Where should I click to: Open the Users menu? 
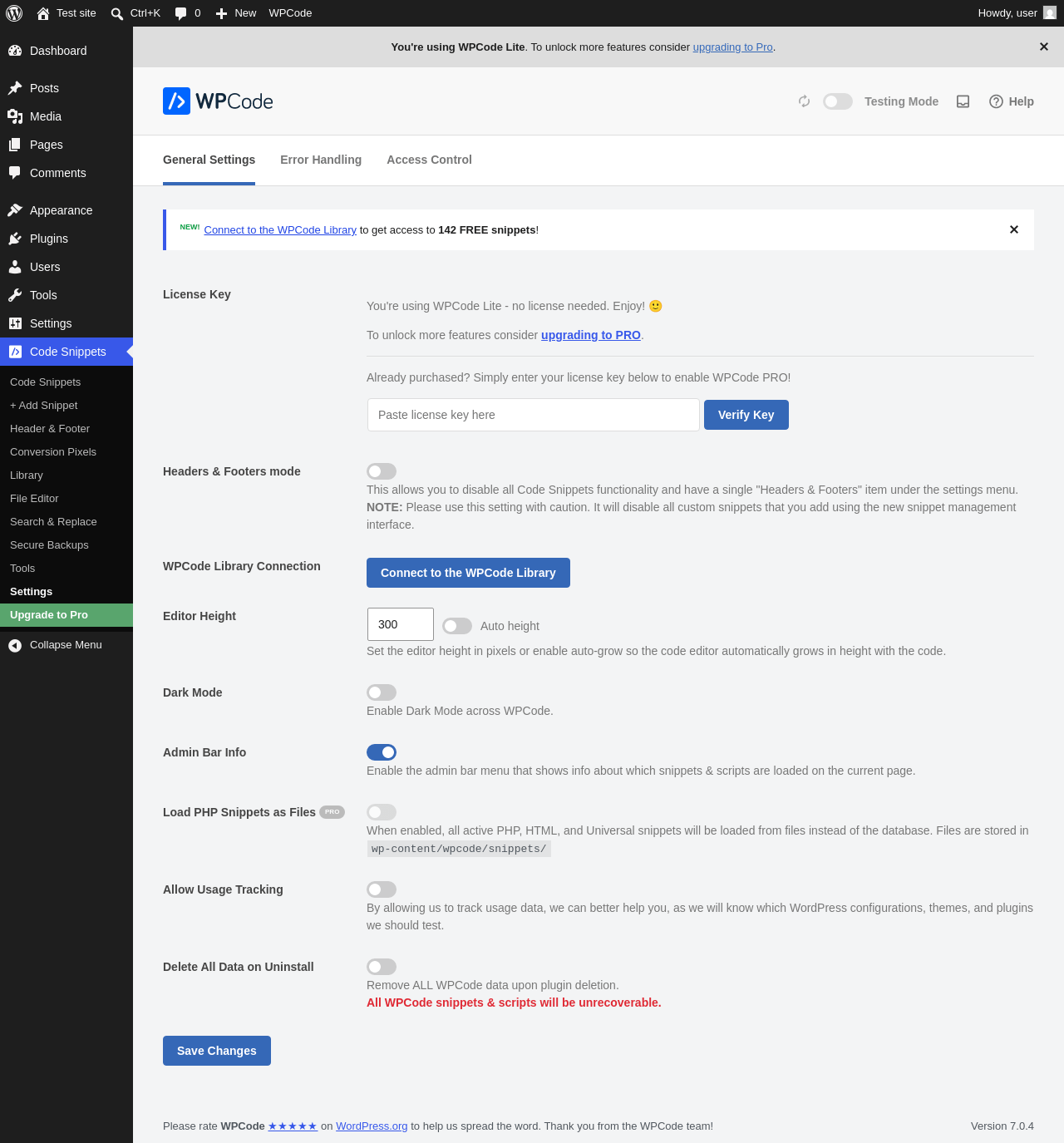click(x=66, y=267)
